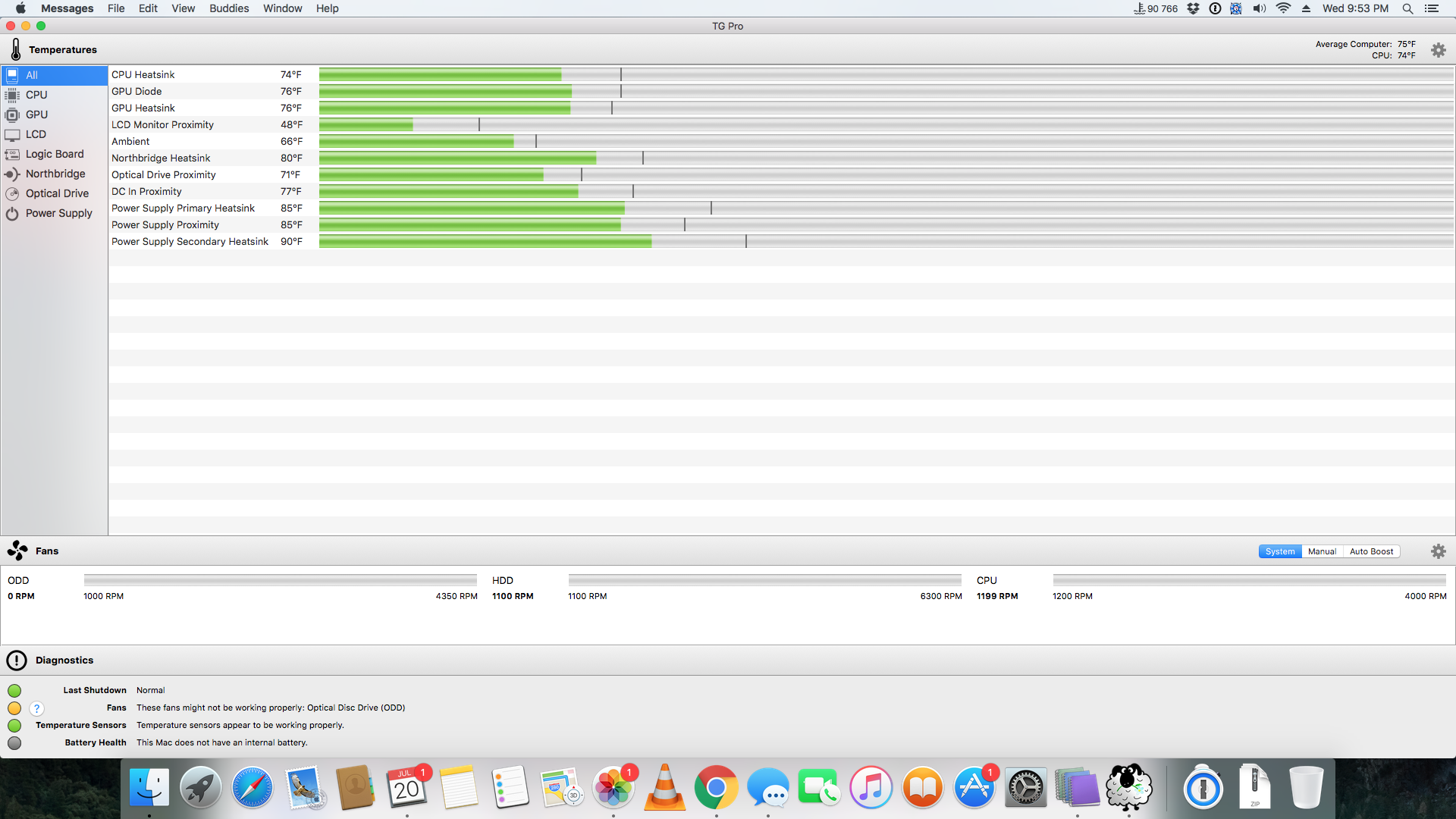The width and height of the screenshot is (1456, 819).
Task: Switch fan mode to Auto Boost
Action: point(1371,551)
